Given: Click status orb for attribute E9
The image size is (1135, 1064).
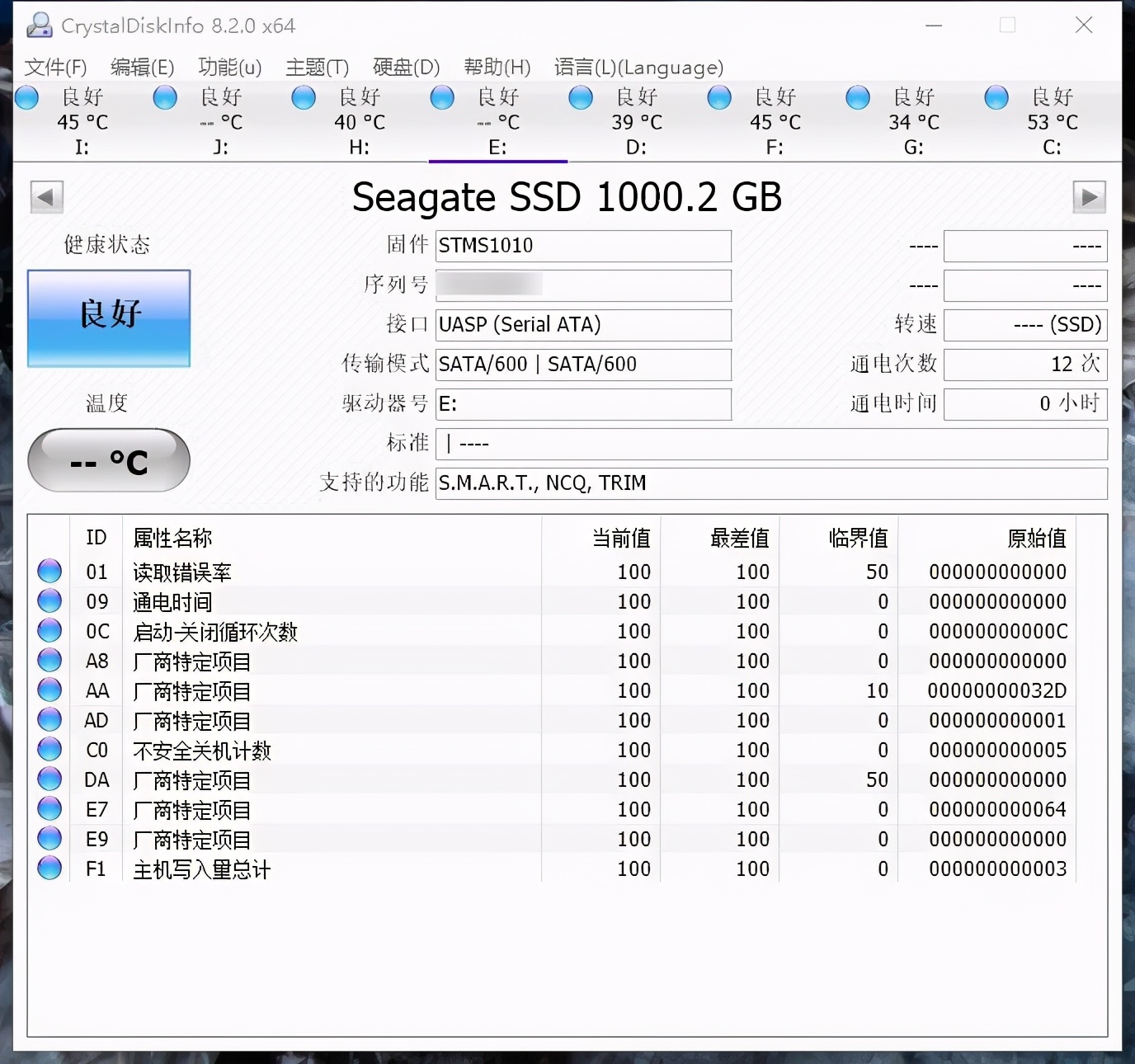Looking at the screenshot, I should point(49,838).
